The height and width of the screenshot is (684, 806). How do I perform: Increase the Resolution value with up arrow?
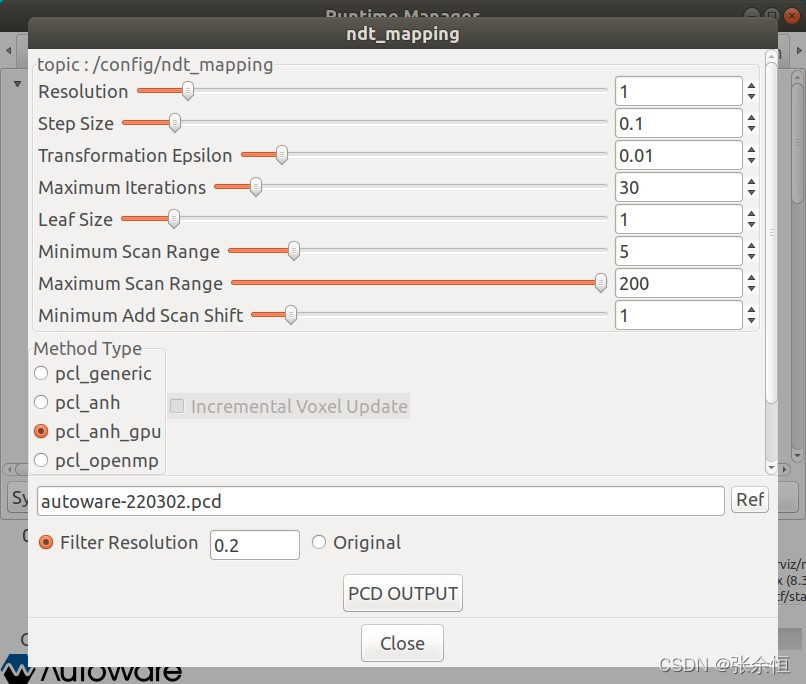[x=752, y=86]
